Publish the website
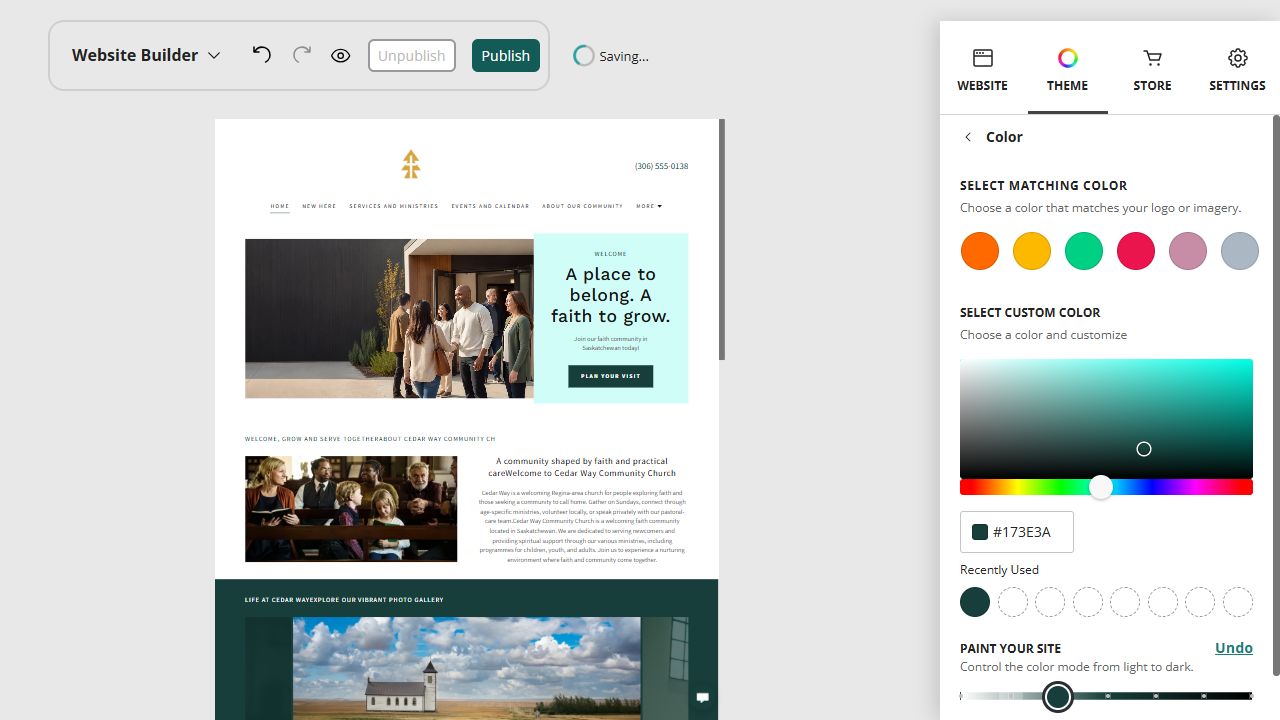This screenshot has height=720, width=1280. [x=506, y=56]
